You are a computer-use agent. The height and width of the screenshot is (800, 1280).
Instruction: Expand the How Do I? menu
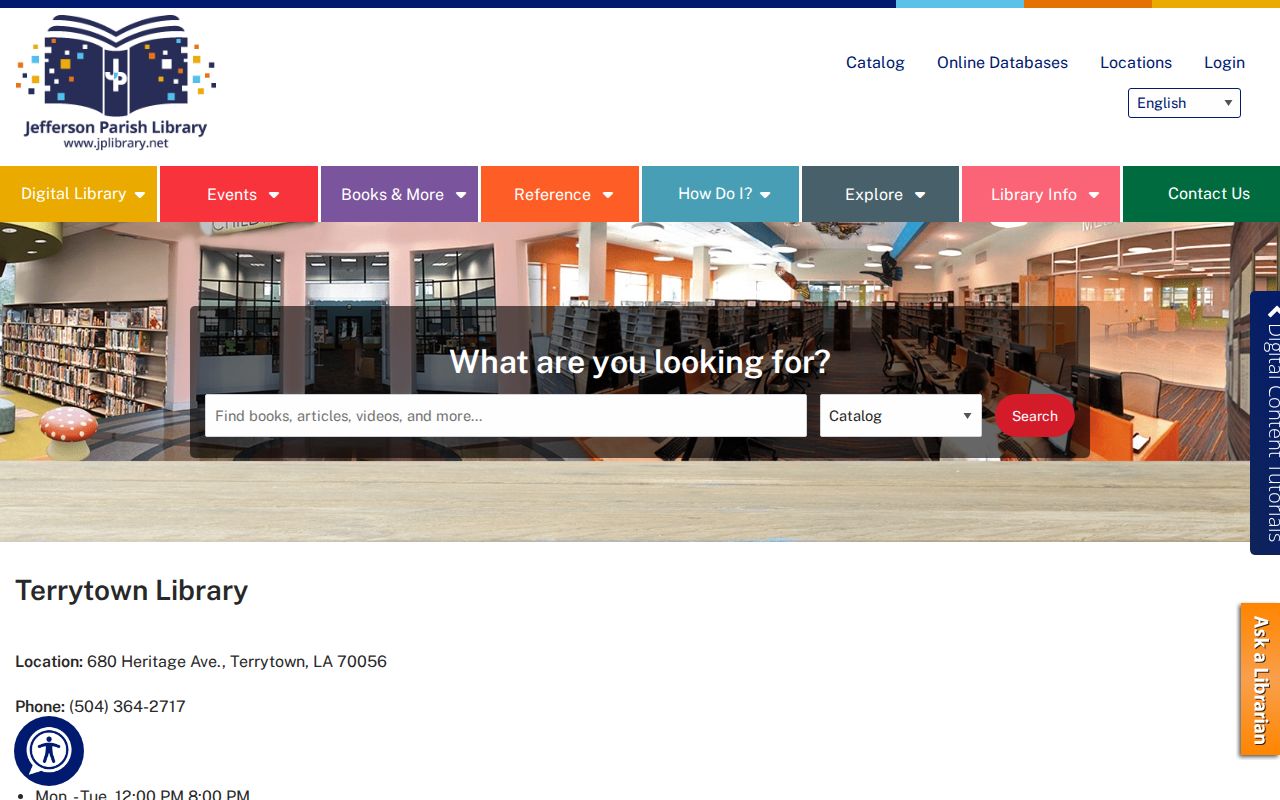(x=720, y=194)
